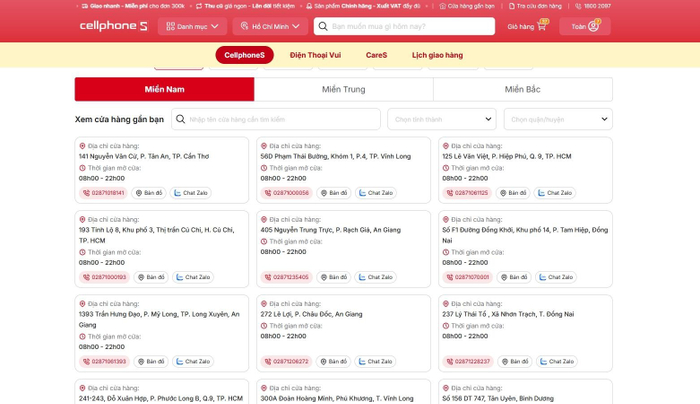Chat Zalo with 237 Lý Thái Tổ store

pos(557,362)
